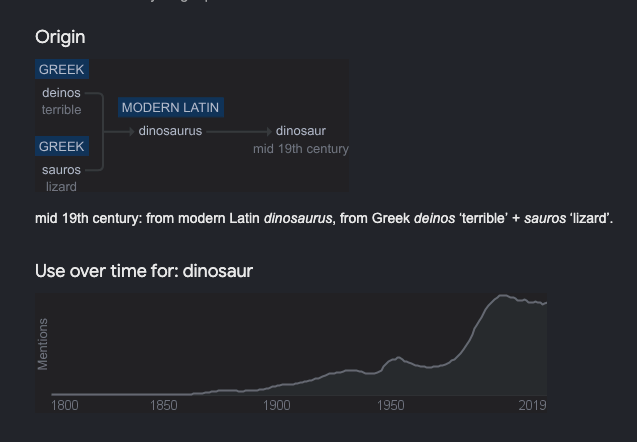The image size is (637, 442).
Task: Click the GREEK label above sauros
Action: click(x=62, y=147)
